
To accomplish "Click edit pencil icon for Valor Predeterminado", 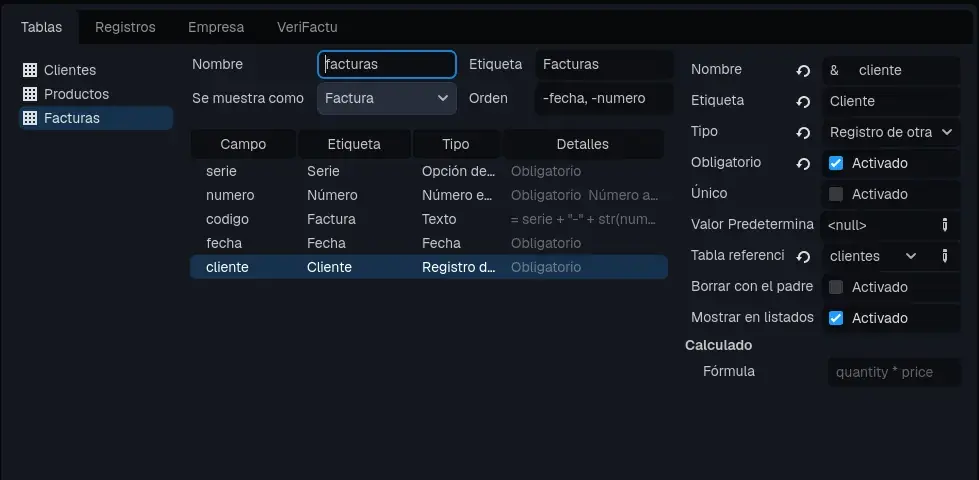I will (x=945, y=225).
